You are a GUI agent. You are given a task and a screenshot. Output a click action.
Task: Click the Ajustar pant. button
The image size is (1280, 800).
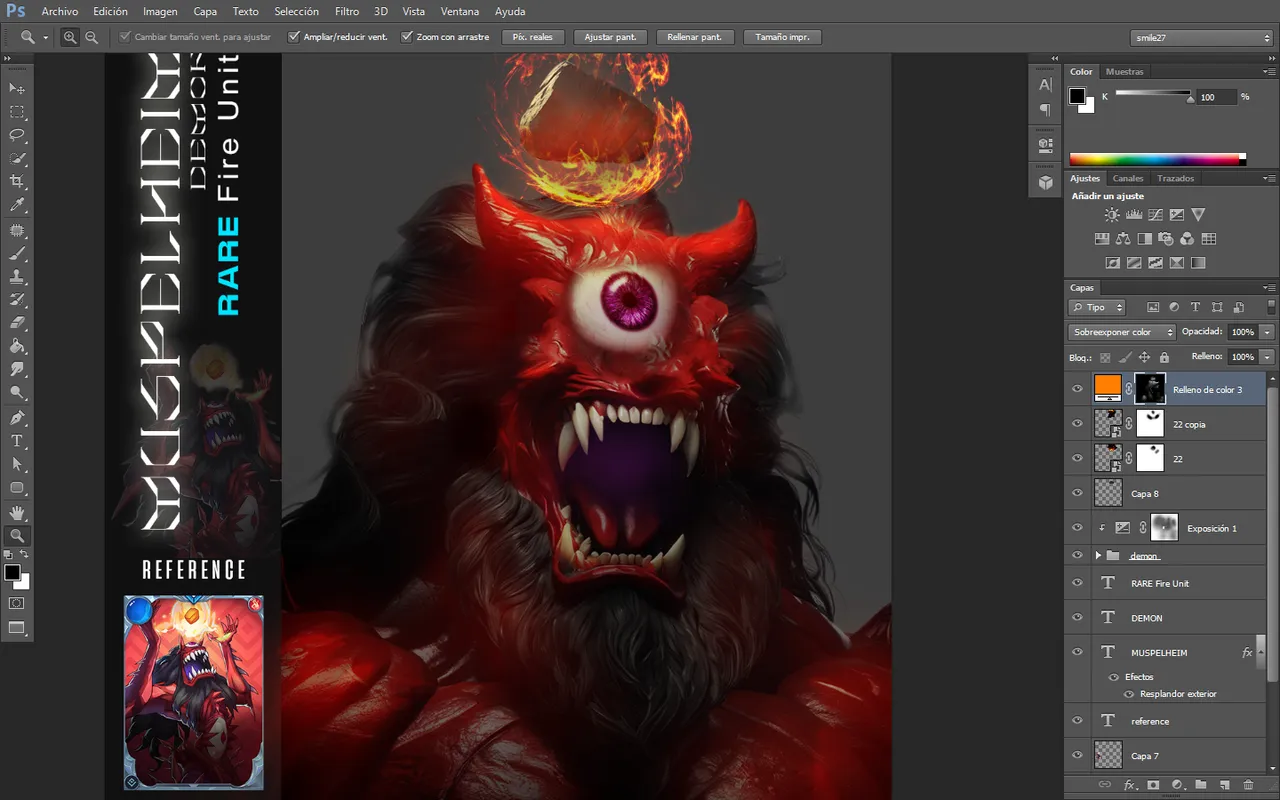click(x=611, y=37)
